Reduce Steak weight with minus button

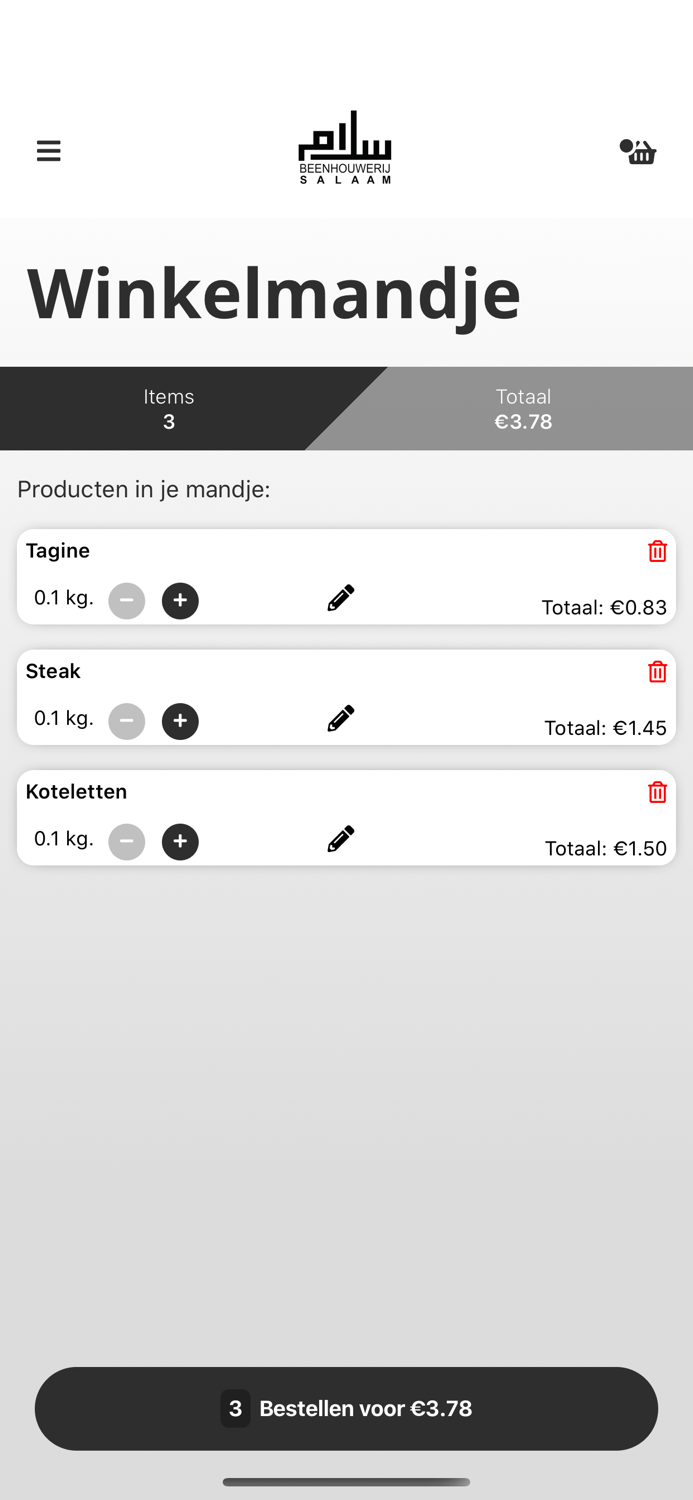[127, 721]
